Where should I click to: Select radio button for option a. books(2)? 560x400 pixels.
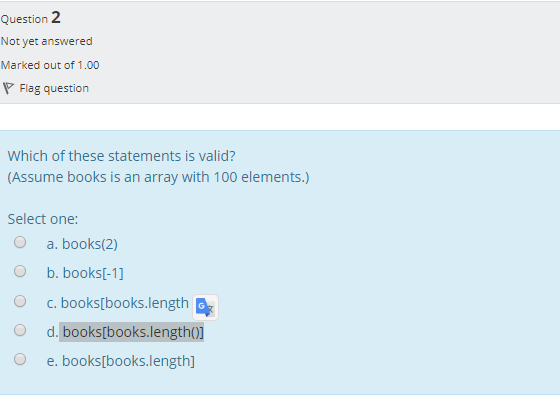pos(20,242)
